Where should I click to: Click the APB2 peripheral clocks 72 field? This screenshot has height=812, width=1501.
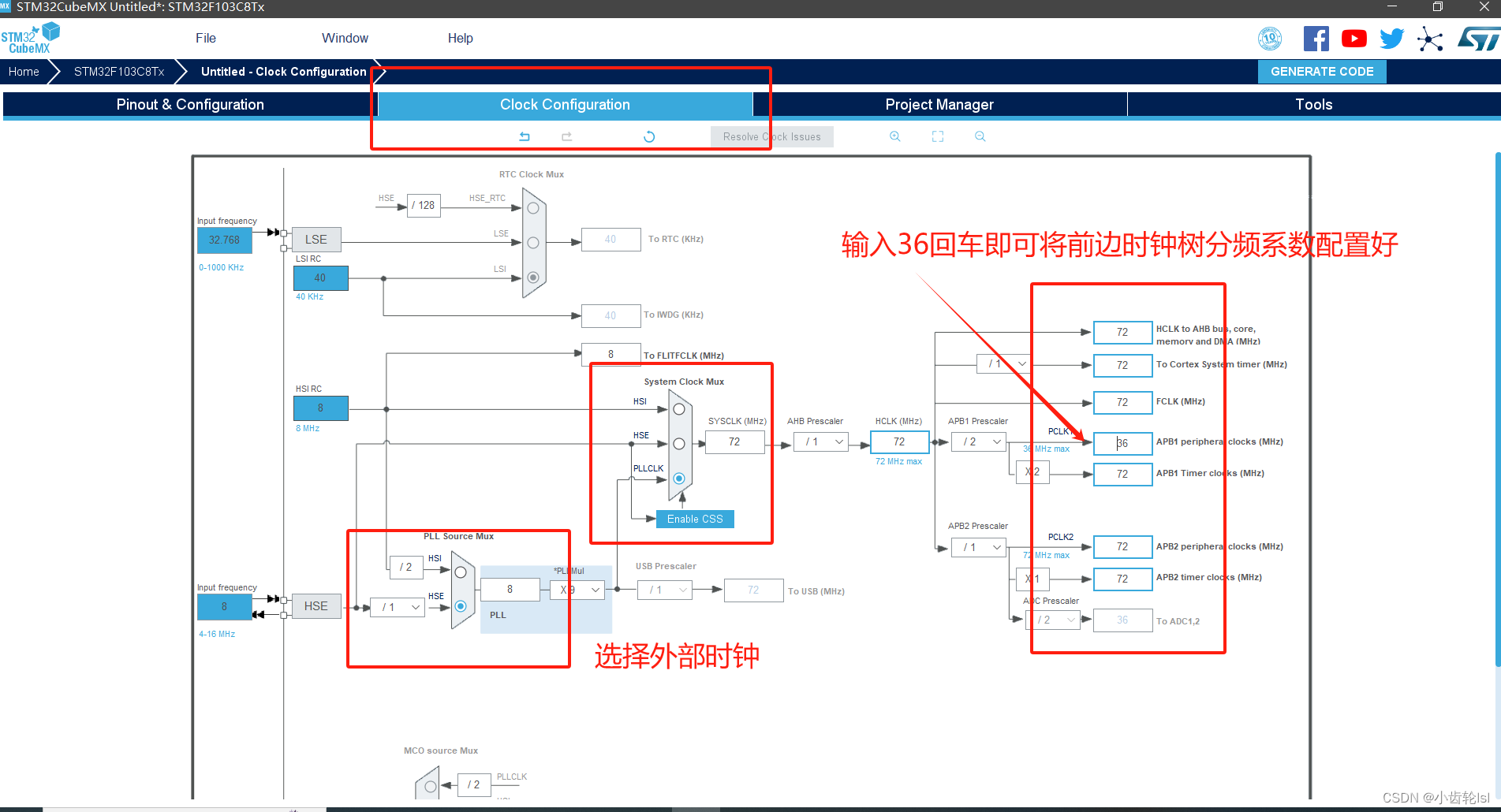(1122, 547)
